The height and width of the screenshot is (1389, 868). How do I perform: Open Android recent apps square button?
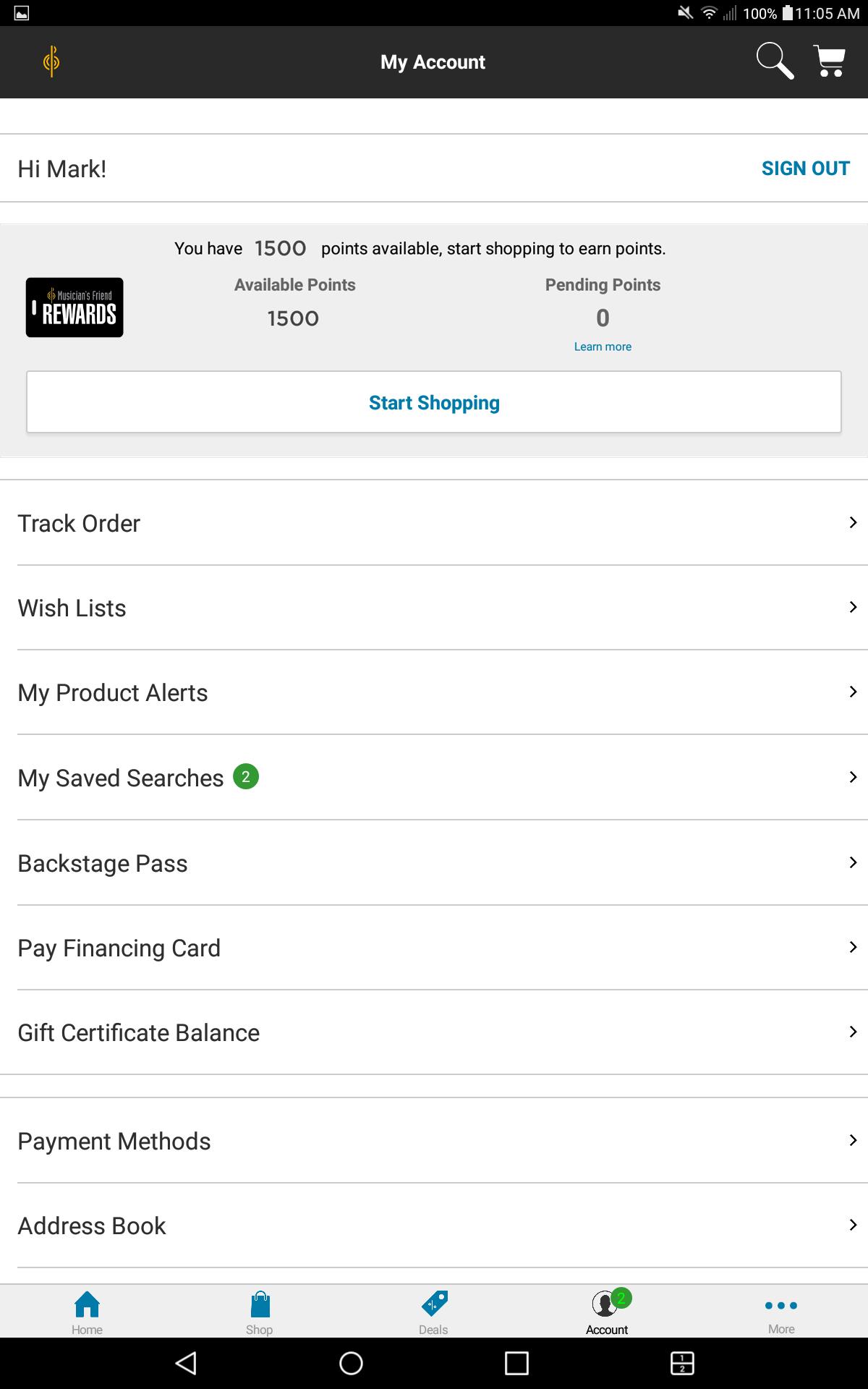tap(516, 1364)
